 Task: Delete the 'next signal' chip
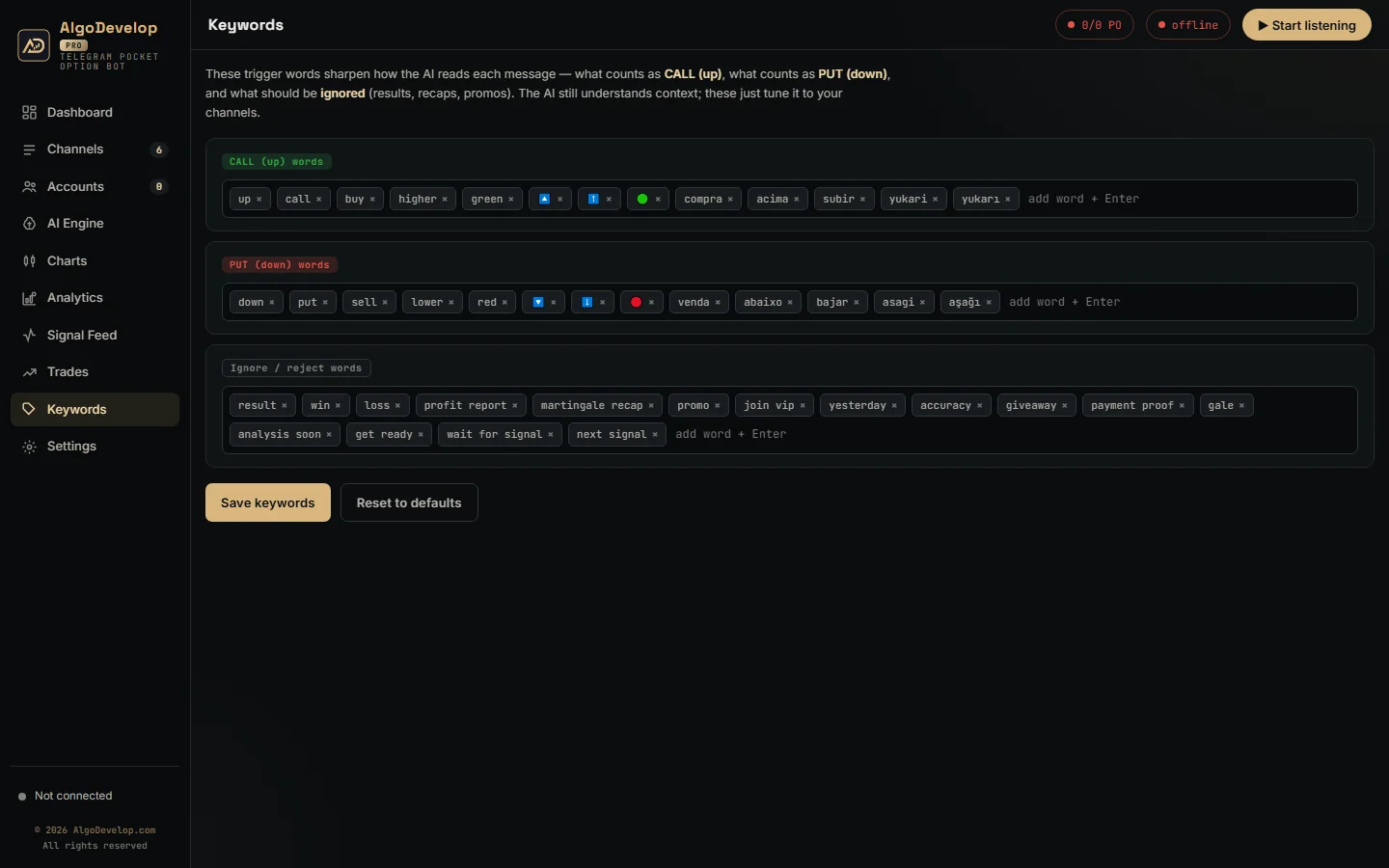coord(655,435)
